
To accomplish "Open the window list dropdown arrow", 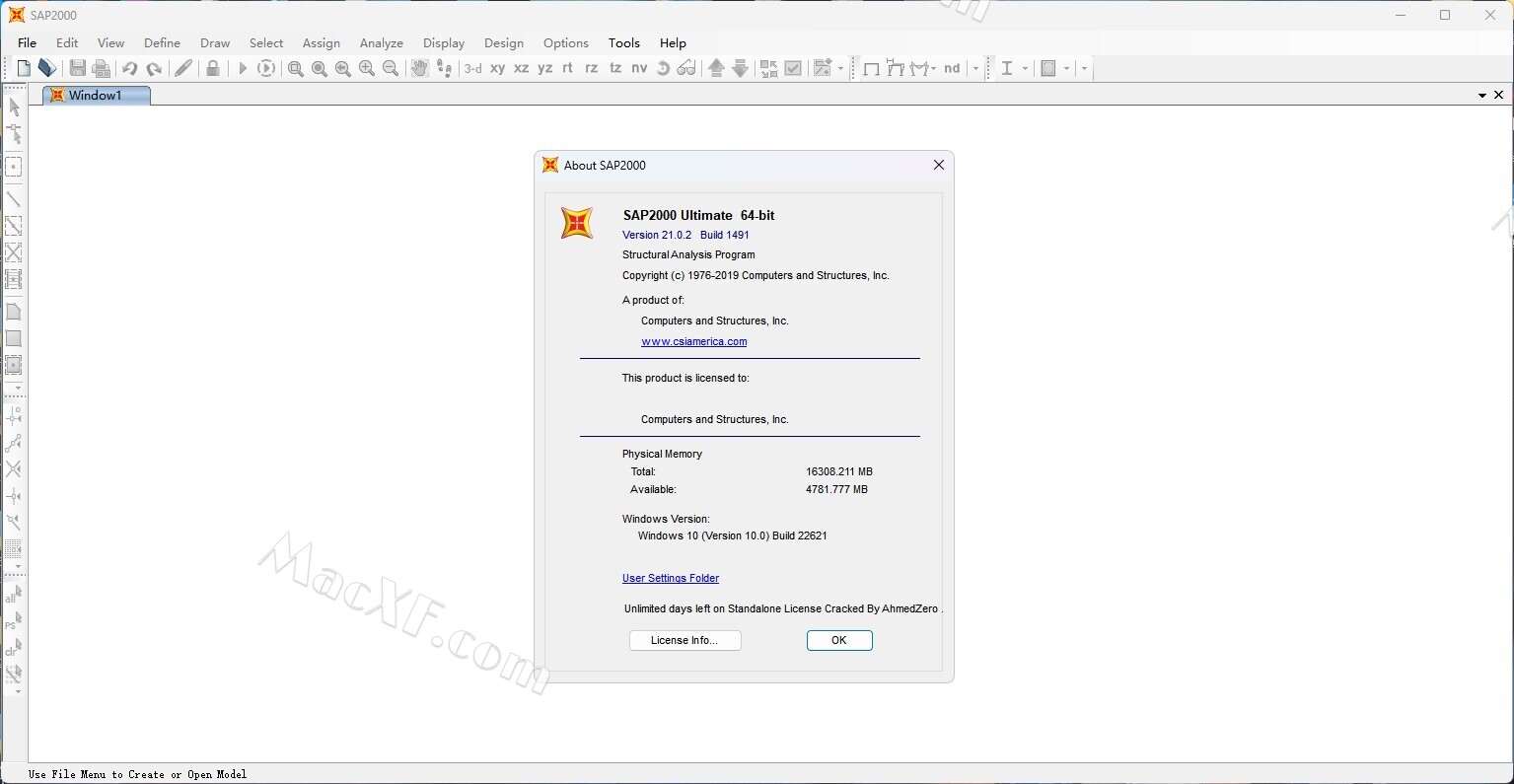I will pyautogui.click(x=1481, y=96).
